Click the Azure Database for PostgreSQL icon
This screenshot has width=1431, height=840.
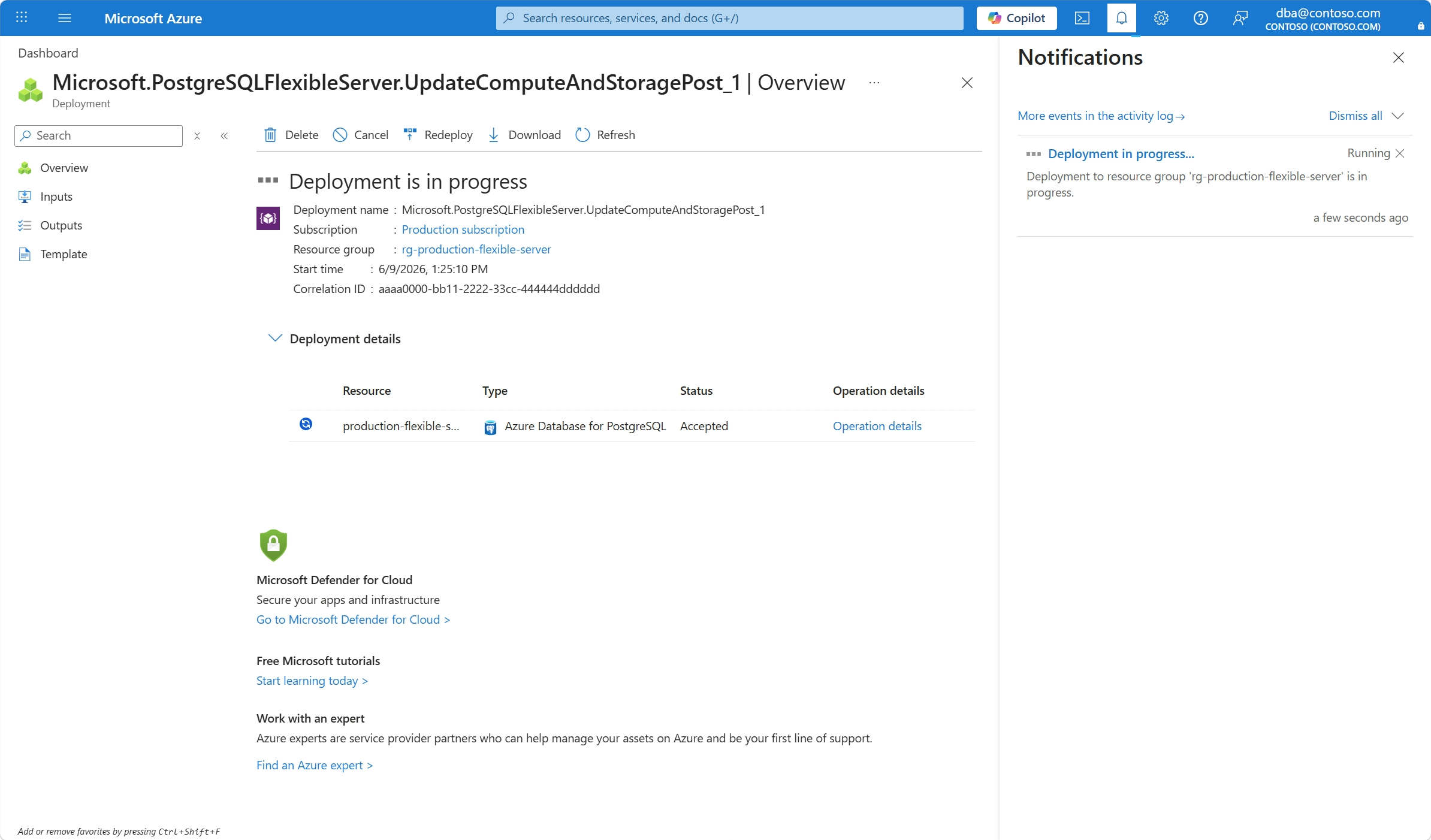pyautogui.click(x=490, y=427)
